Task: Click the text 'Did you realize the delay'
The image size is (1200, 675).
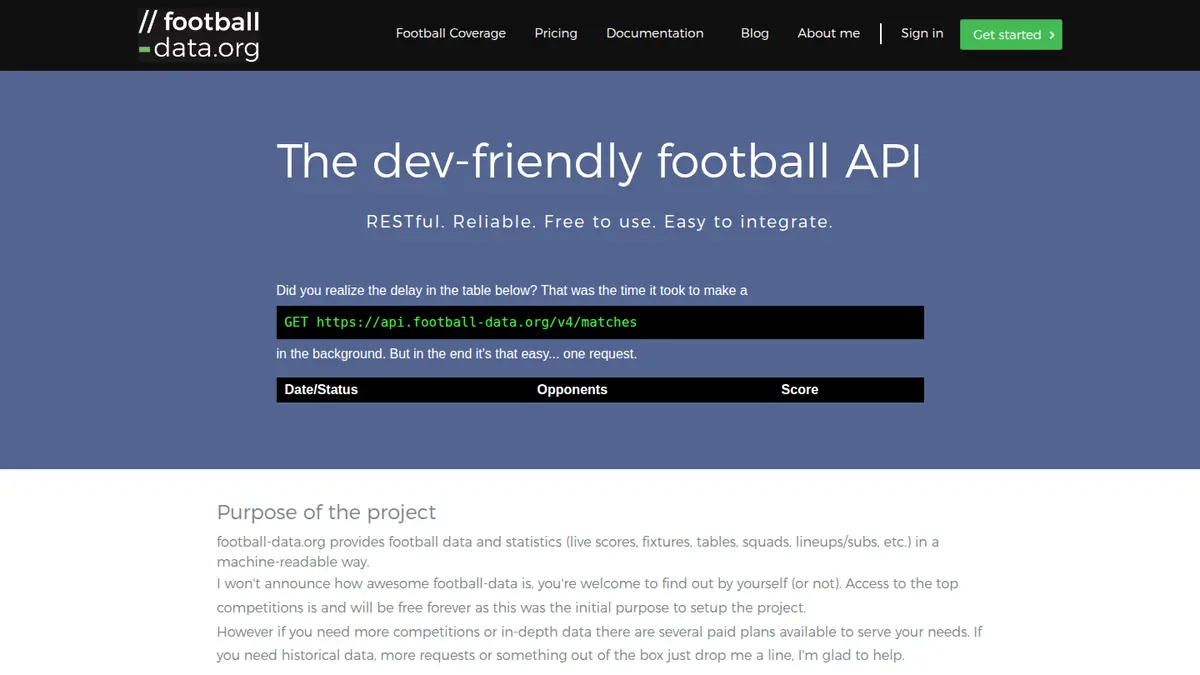Action: click(x=355, y=290)
